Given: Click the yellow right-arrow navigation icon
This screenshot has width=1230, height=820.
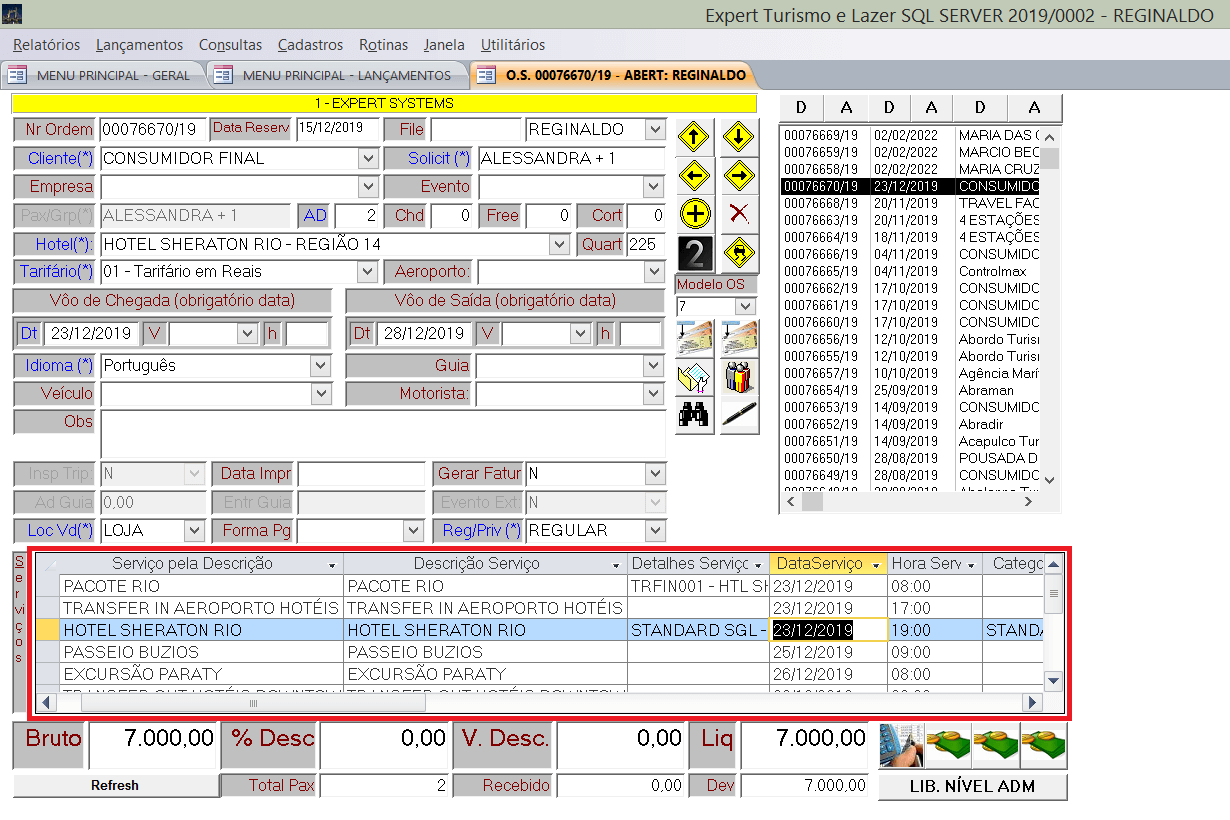Looking at the screenshot, I should click(x=739, y=176).
